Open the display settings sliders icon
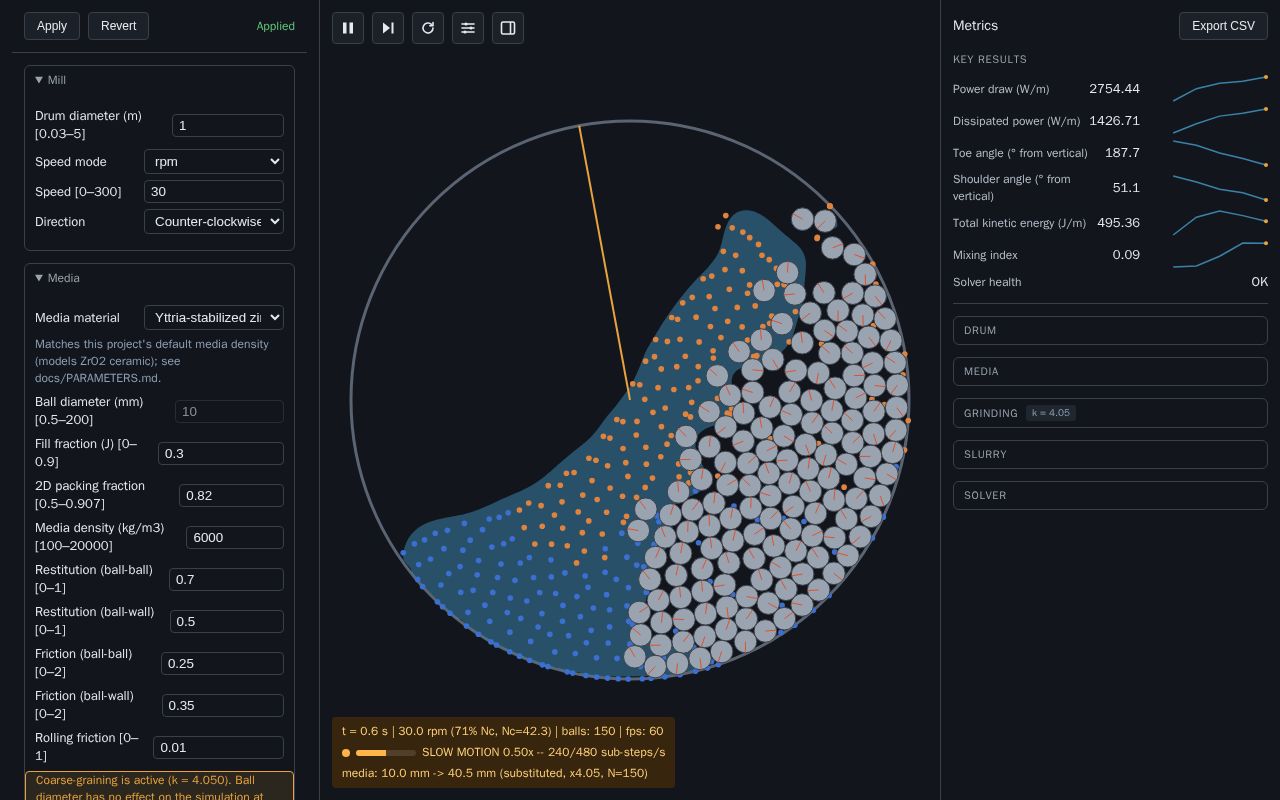The image size is (1280, 800). 468,28
